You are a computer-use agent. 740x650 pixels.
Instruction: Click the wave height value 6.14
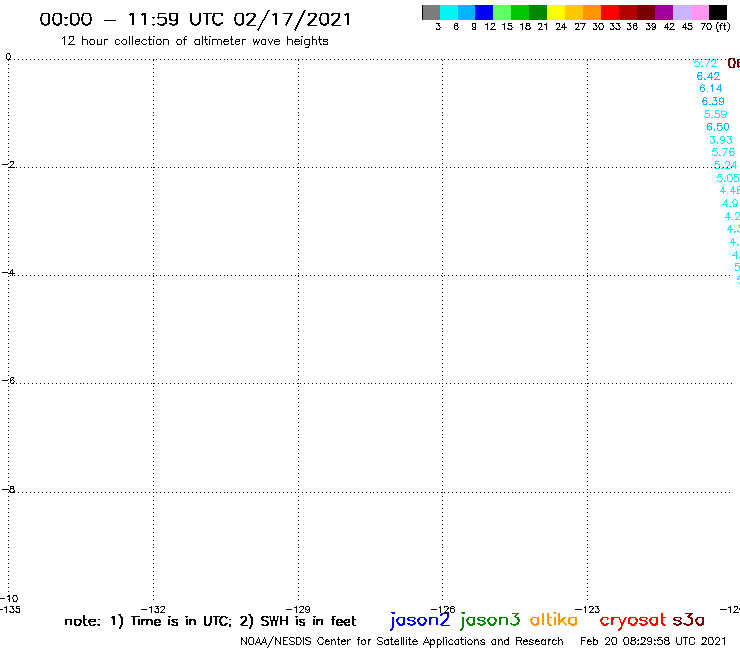click(711, 89)
